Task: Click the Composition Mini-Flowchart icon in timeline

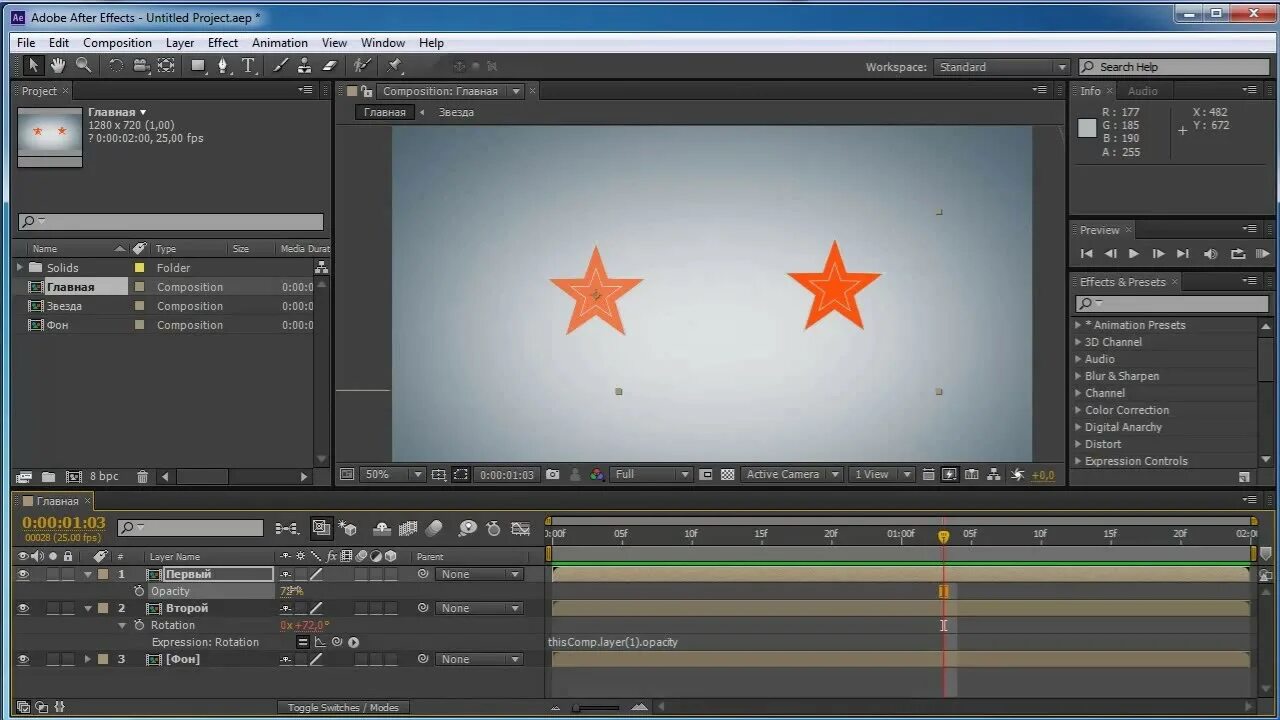Action: coord(287,528)
